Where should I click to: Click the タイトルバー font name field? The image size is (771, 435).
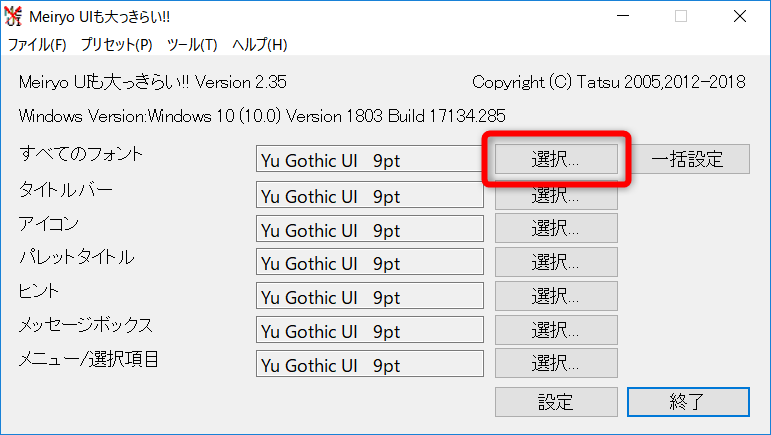pos(369,195)
